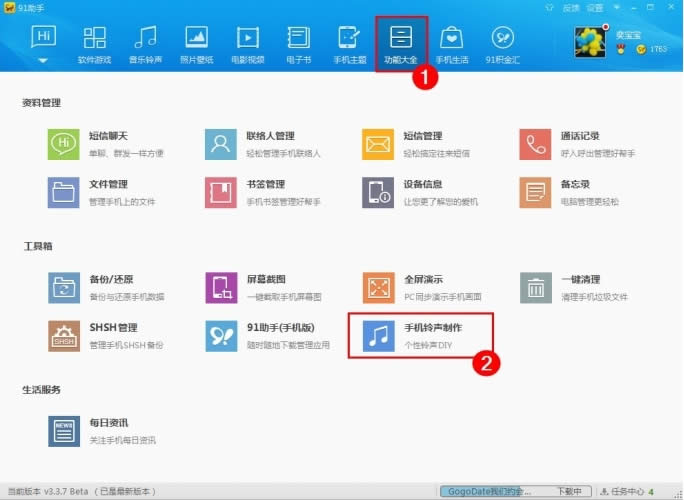This screenshot has width=684, height=500.
Task: Open 设置 settings in title bar
Action: click(x=595, y=8)
